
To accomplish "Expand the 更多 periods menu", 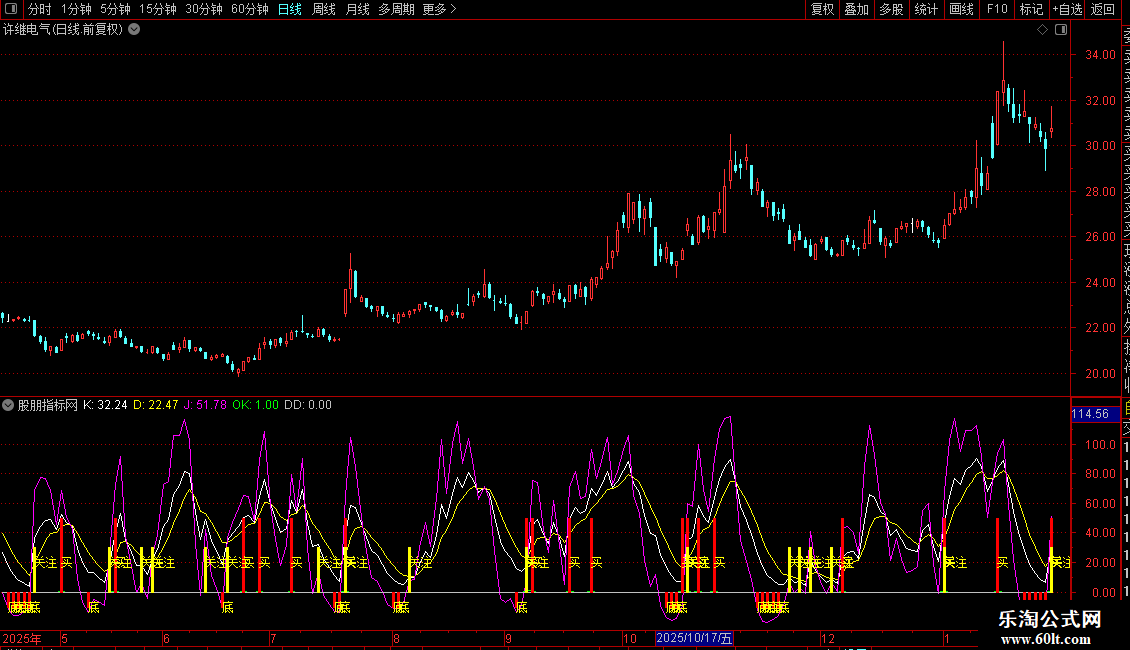I will point(439,10).
